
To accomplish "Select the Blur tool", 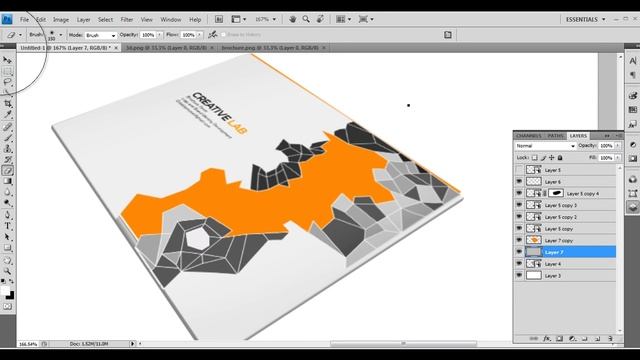I will (x=7, y=192).
